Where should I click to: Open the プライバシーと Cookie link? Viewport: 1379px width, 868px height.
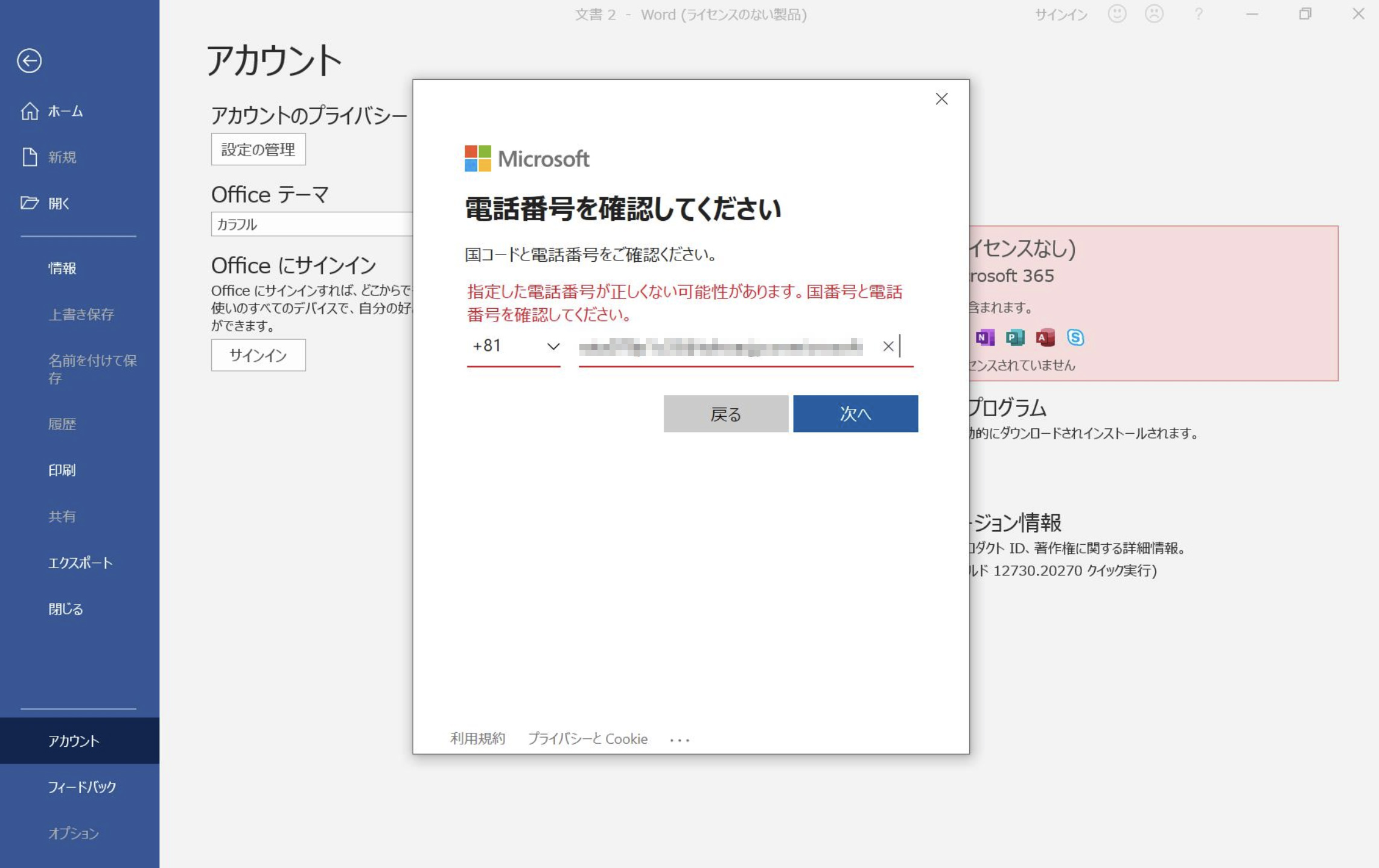[x=588, y=739]
